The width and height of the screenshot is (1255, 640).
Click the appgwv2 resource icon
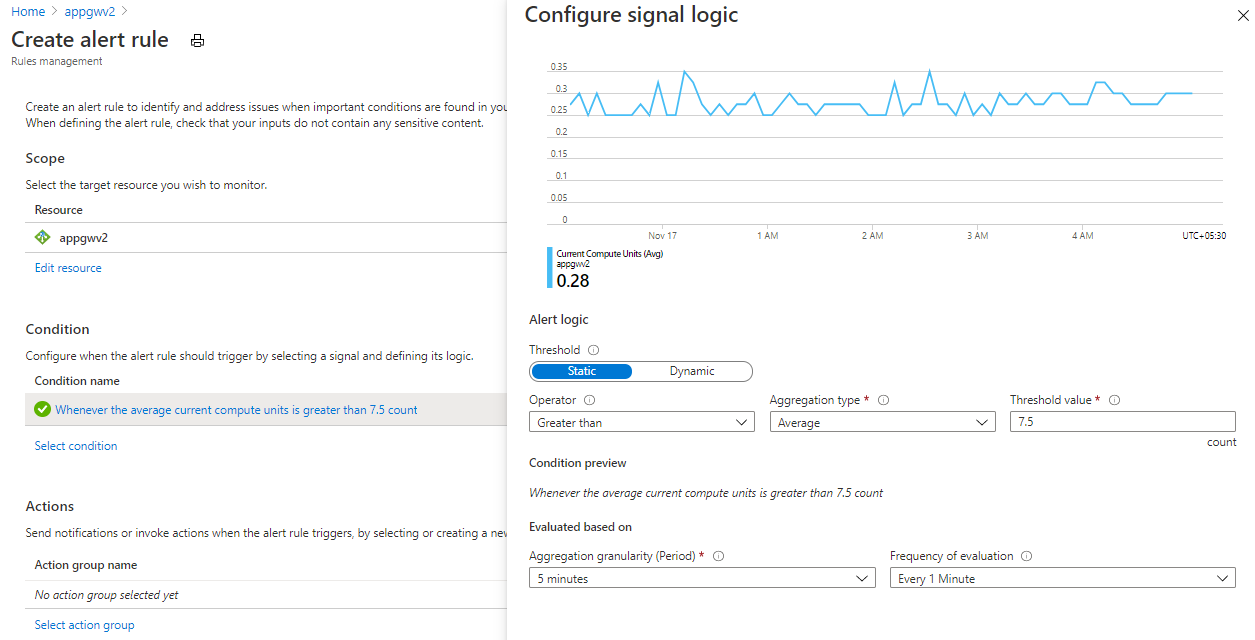tap(42, 238)
